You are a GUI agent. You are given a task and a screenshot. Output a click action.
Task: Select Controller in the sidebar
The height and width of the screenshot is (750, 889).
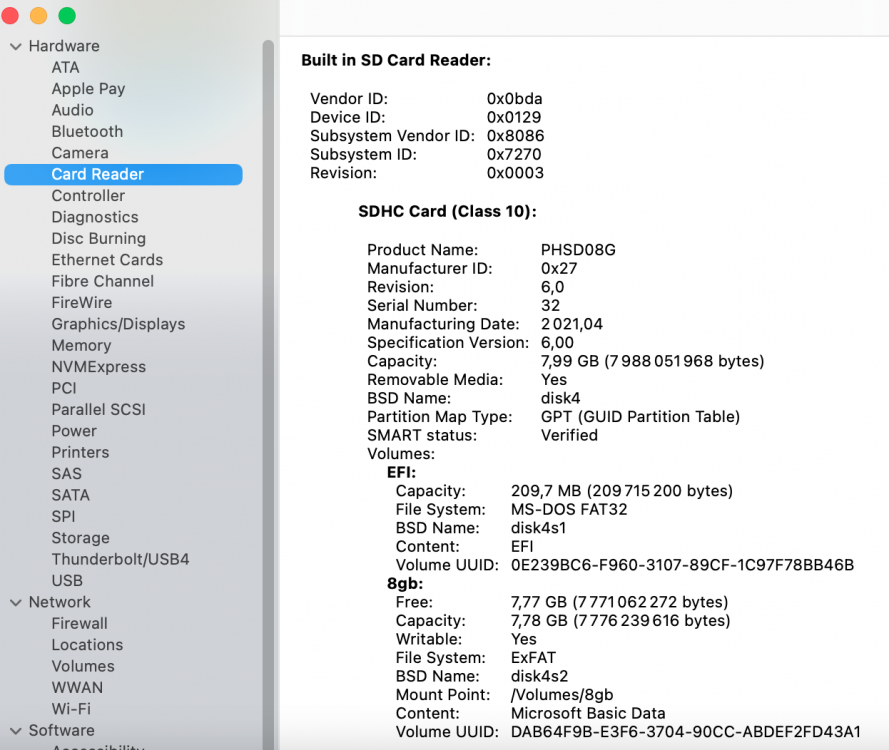click(88, 196)
